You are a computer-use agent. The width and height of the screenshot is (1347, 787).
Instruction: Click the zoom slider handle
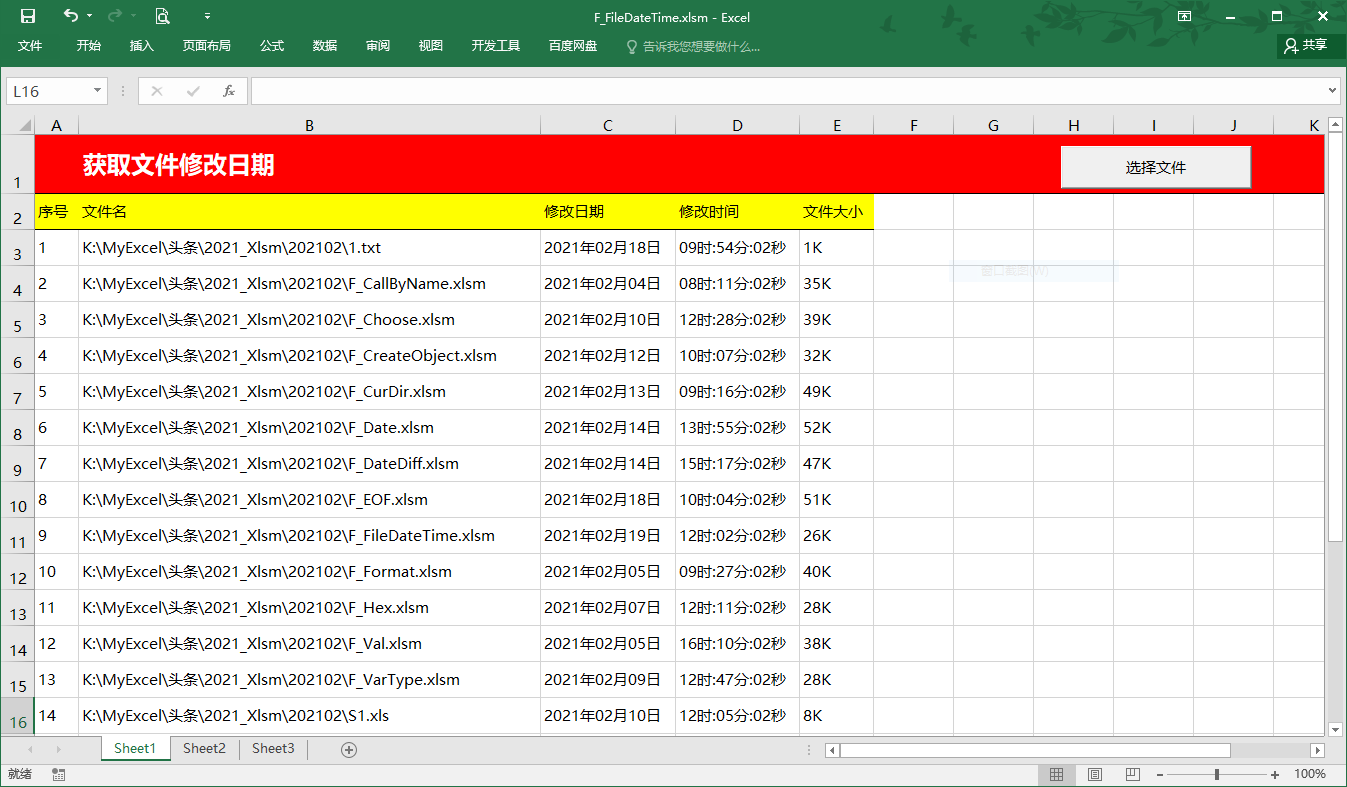coord(1217,775)
